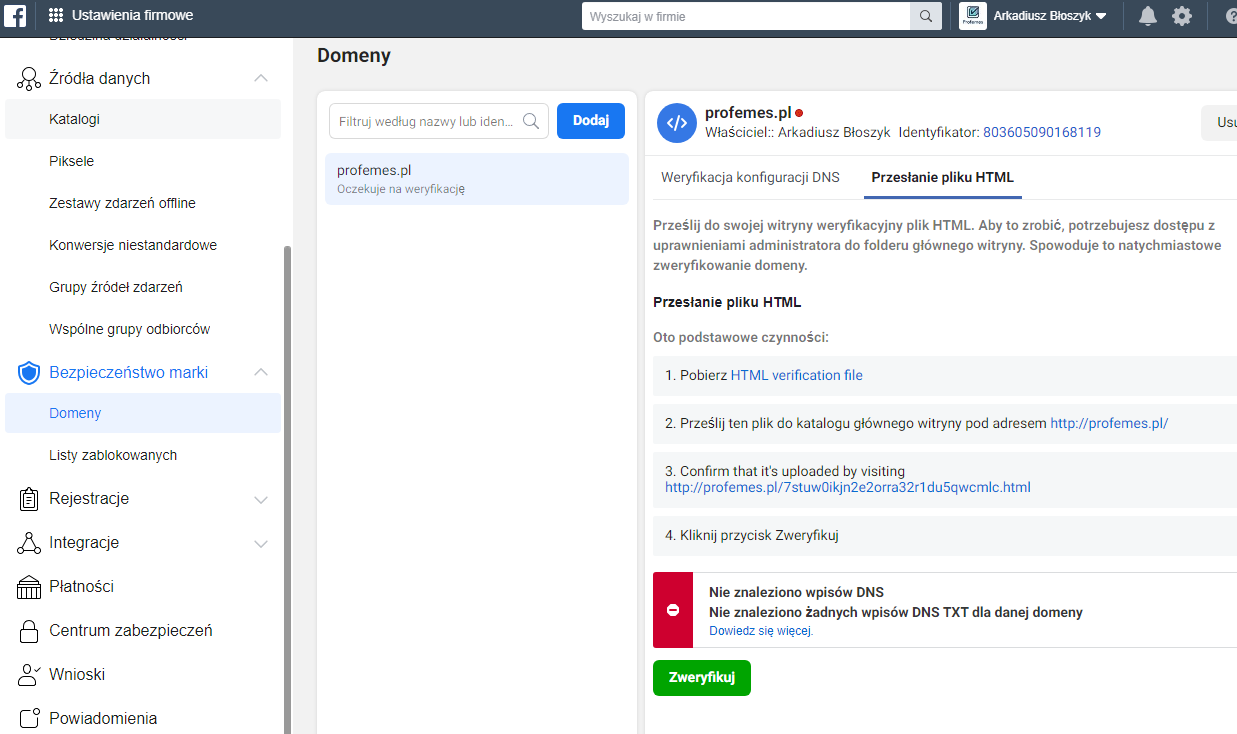Screen dimensions: 1237x734
Task: Click the Płatności sidebar label
Action: click(81, 587)
